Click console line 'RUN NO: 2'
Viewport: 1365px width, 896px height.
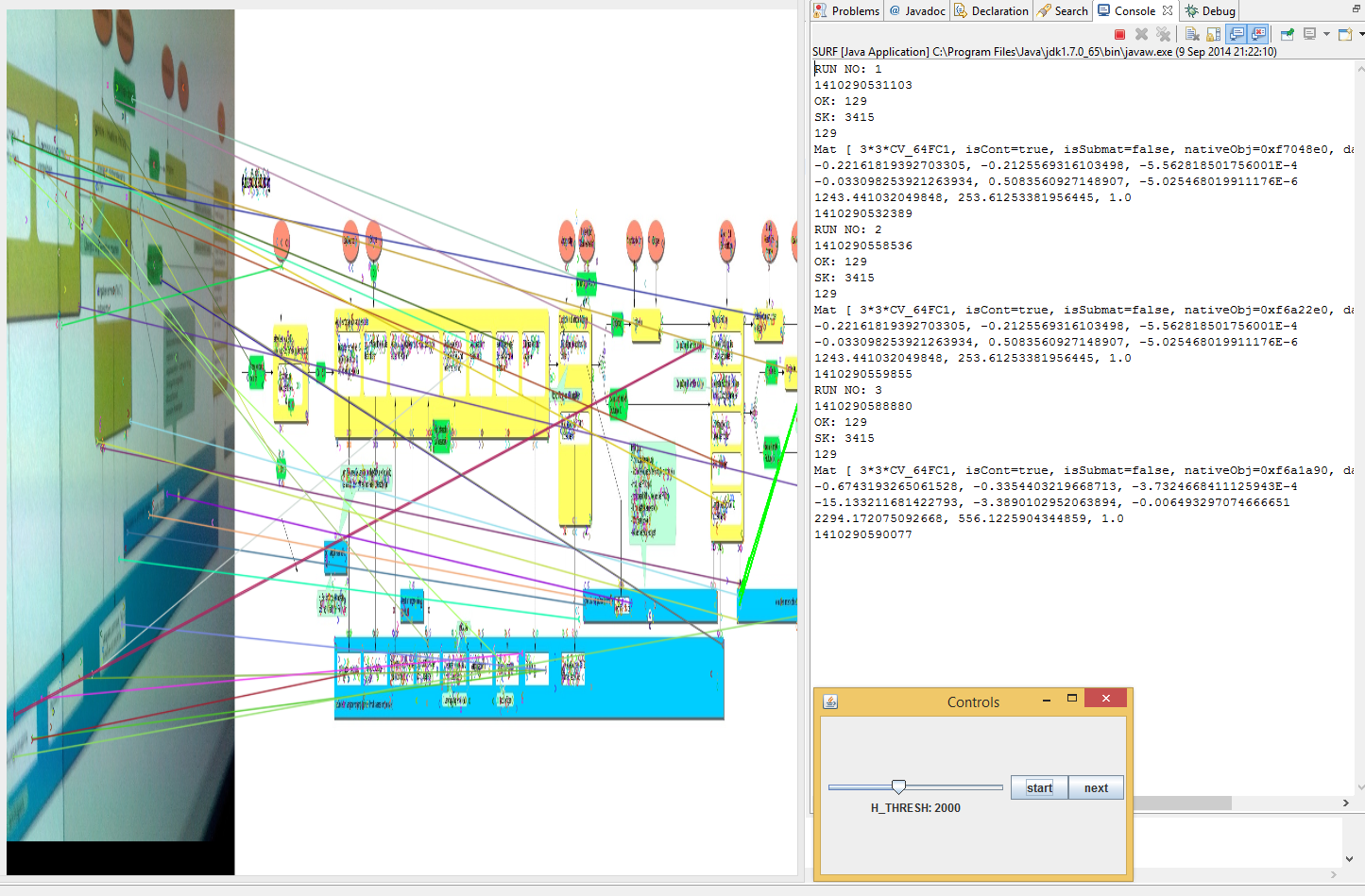(x=848, y=229)
